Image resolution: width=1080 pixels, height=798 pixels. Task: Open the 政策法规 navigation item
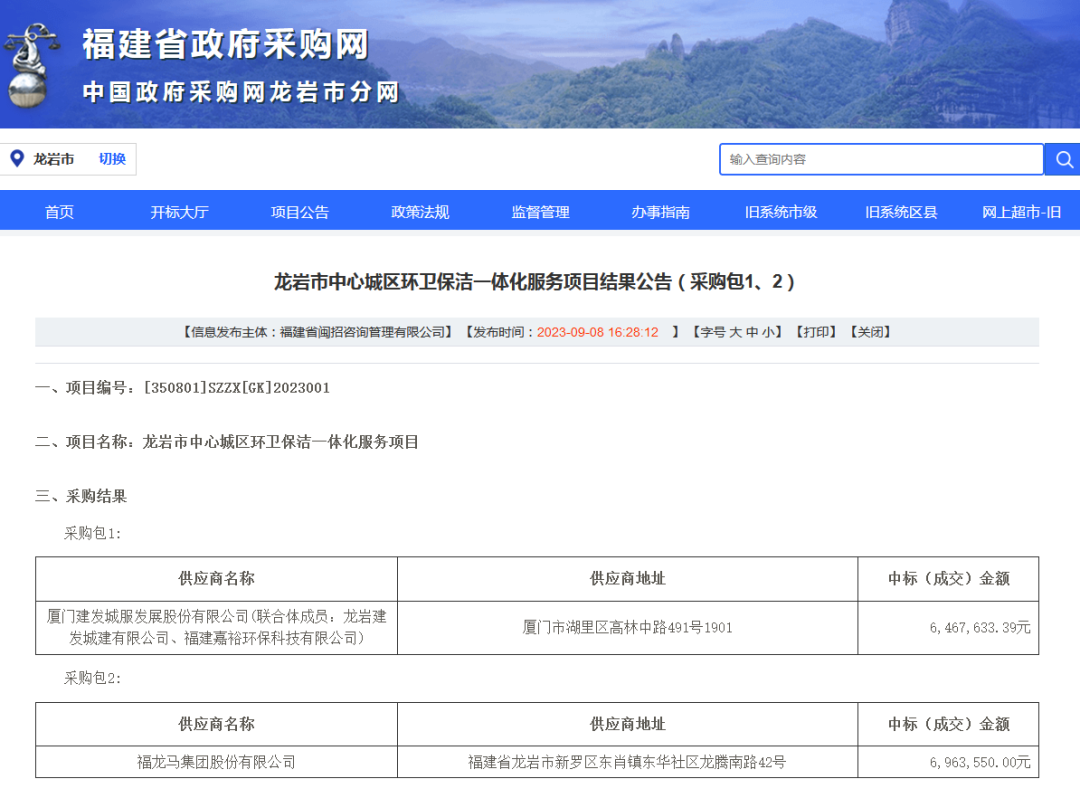click(420, 212)
